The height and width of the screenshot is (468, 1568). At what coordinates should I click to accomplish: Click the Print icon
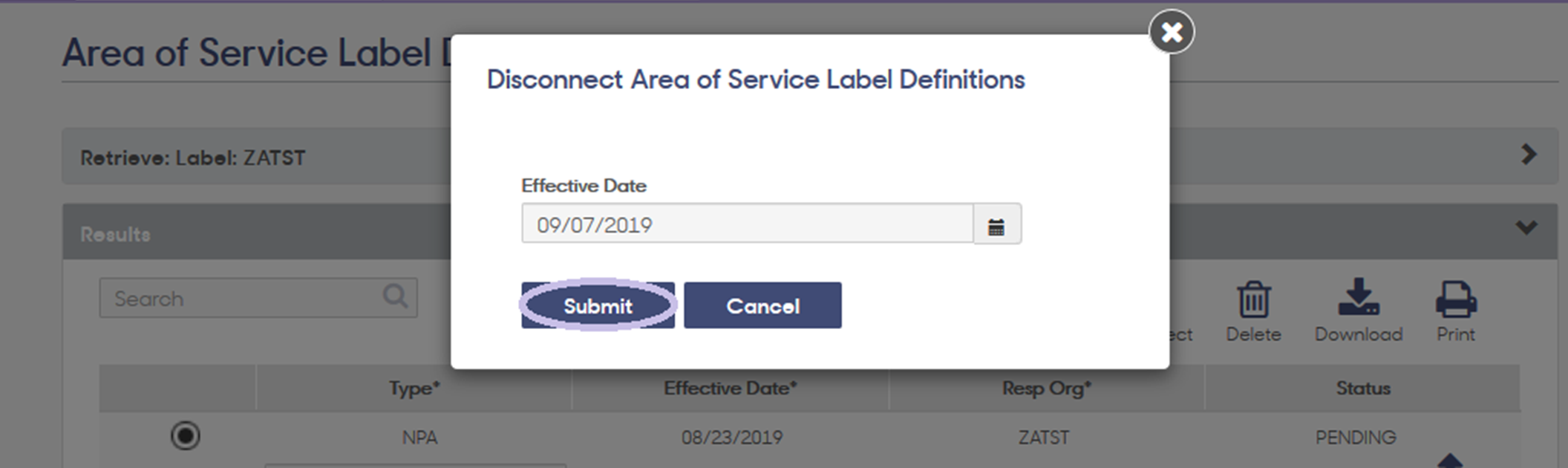[1456, 299]
